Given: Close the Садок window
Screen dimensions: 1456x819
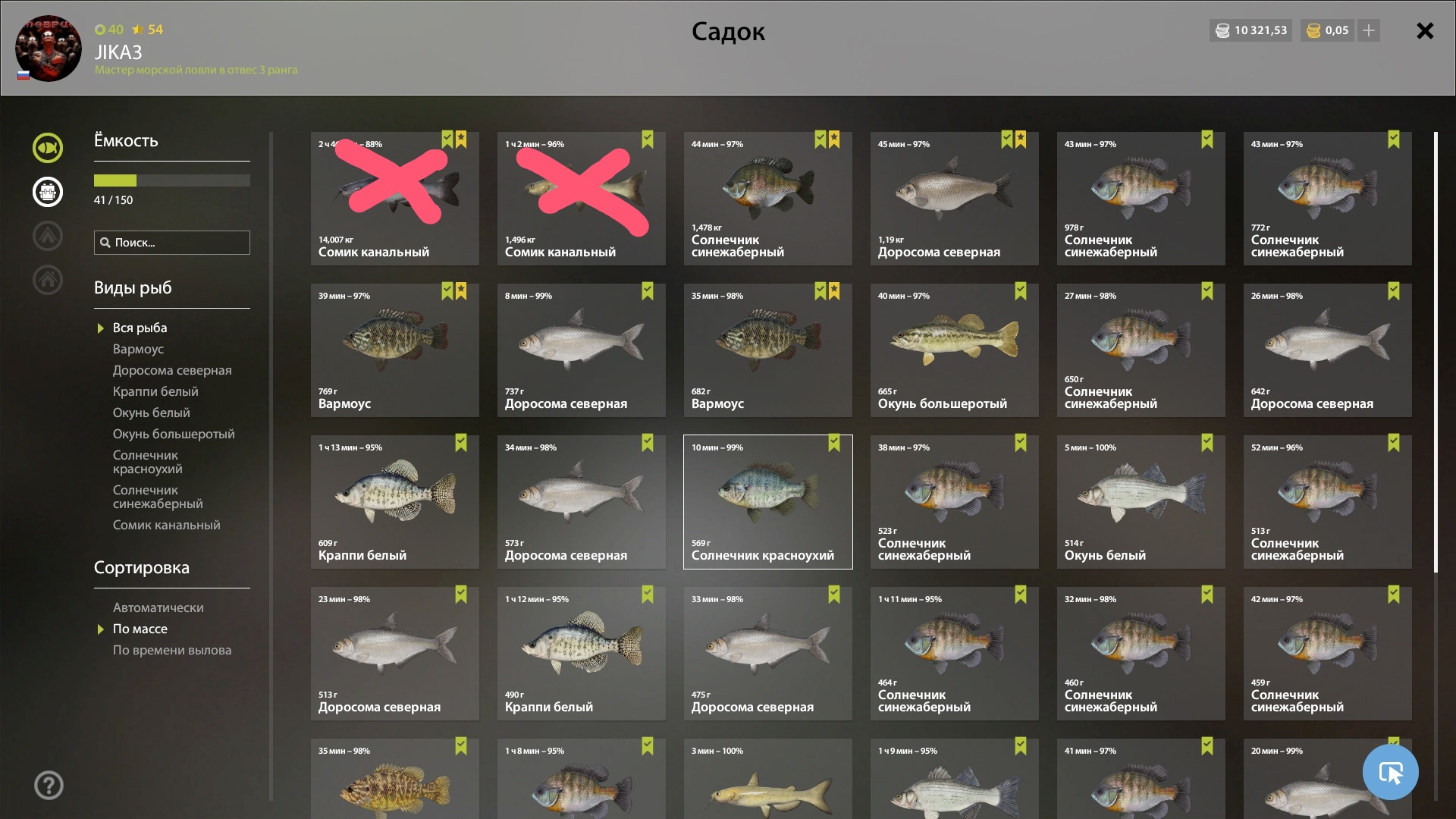Looking at the screenshot, I should tap(1425, 30).
